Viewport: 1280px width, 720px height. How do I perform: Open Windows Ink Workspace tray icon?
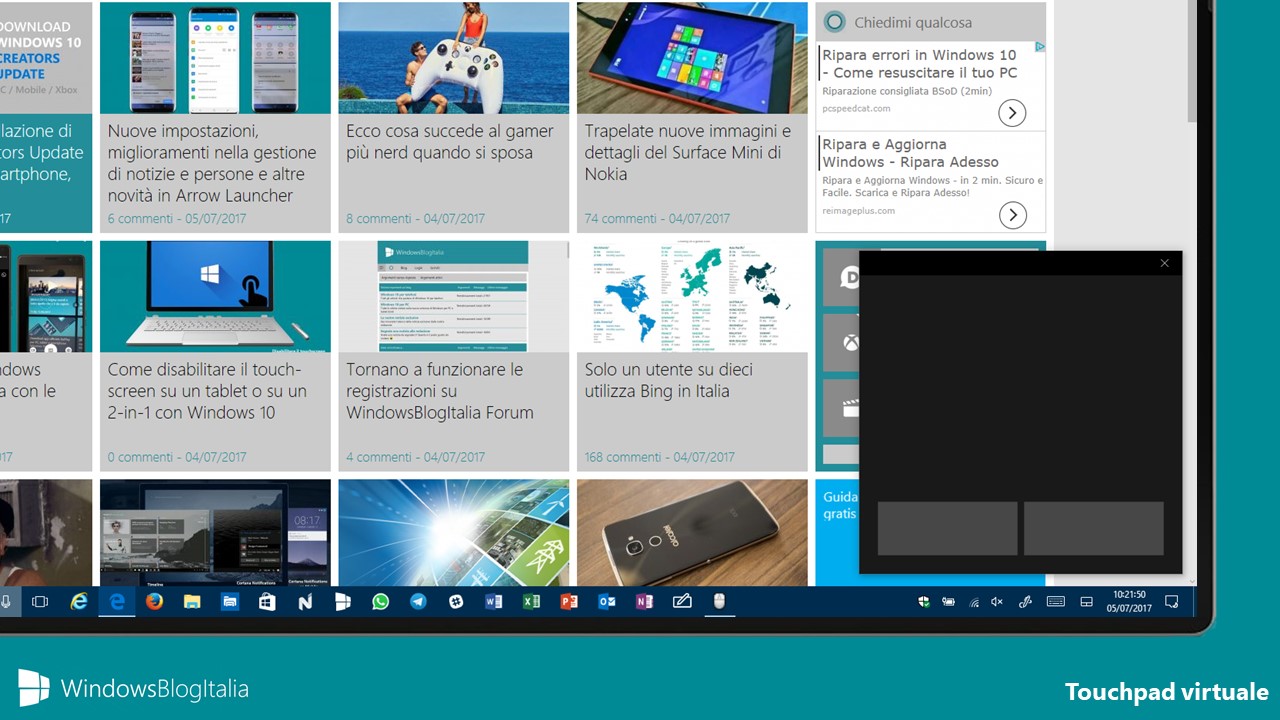click(1025, 602)
